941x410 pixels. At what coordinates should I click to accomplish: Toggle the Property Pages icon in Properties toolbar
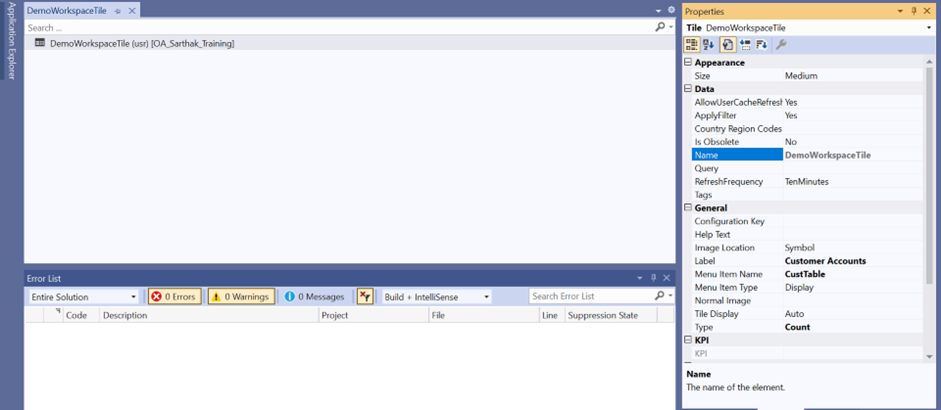click(726, 44)
